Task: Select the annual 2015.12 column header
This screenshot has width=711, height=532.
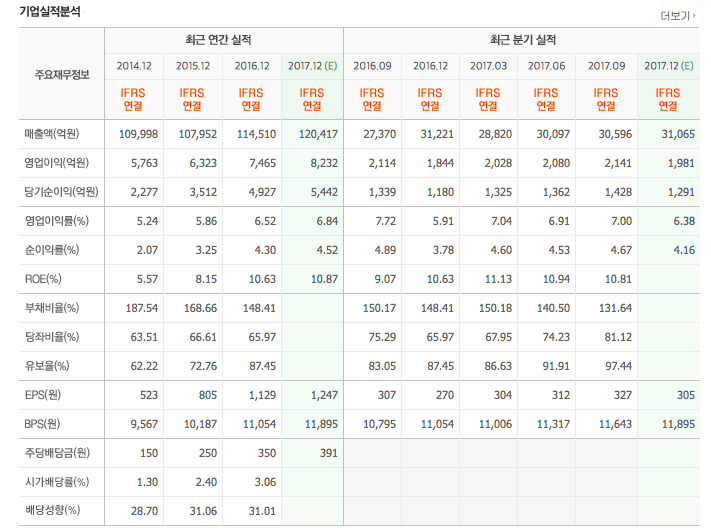Action: pyautogui.click(x=193, y=66)
